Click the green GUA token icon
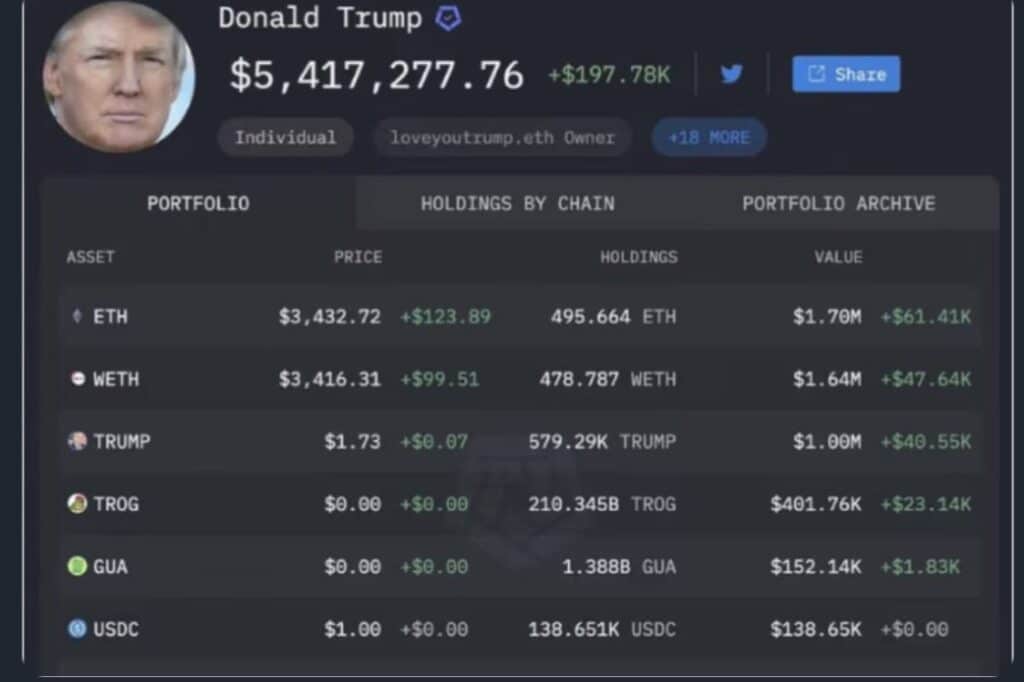The image size is (1024, 682). [x=77, y=566]
